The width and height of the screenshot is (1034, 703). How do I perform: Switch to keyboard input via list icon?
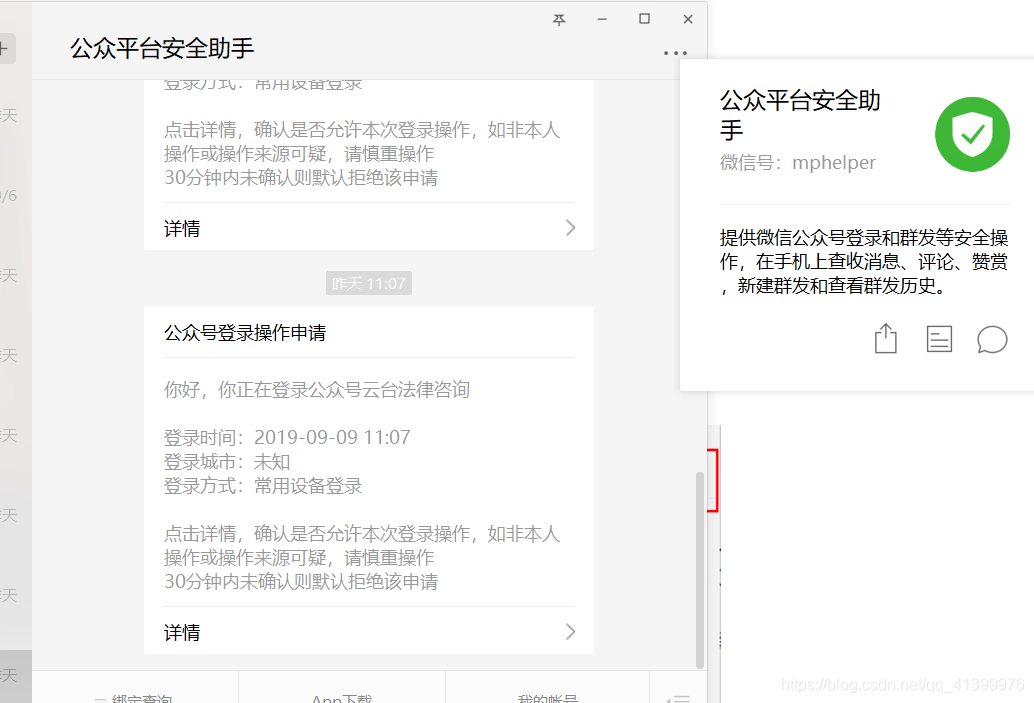point(678,698)
